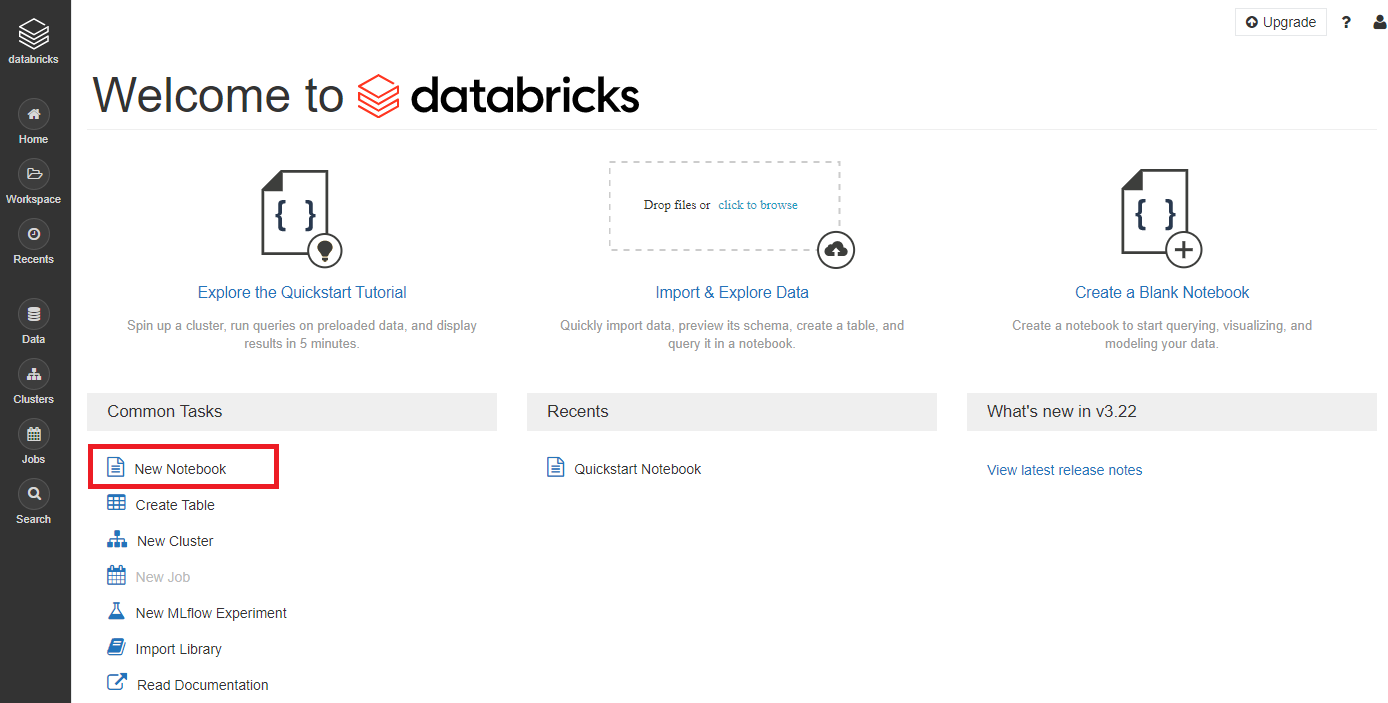Screen dimensions: 1388x703
Task: Click the help question mark icon
Action: tap(1347, 22)
